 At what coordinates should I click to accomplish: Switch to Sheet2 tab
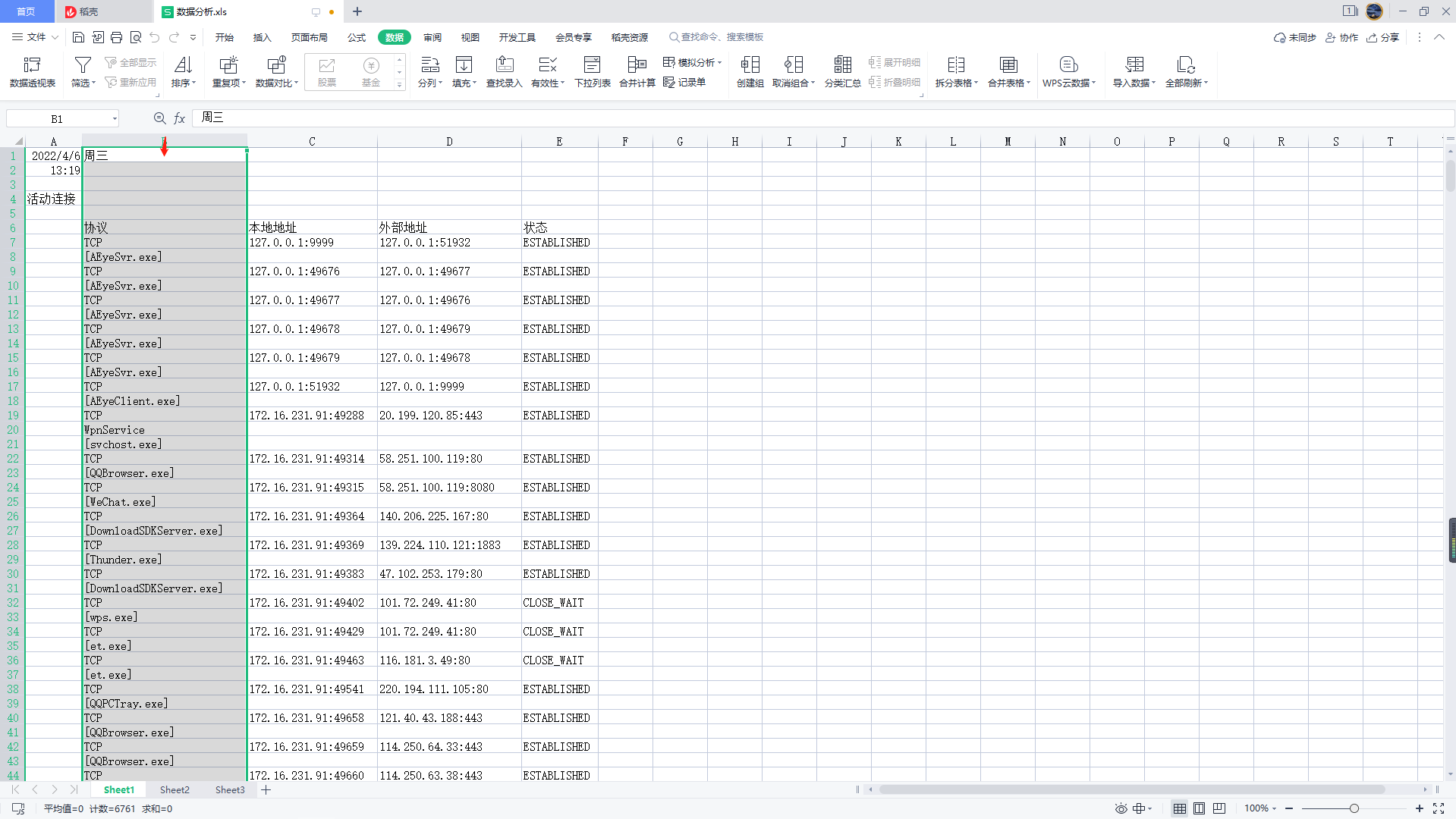click(175, 790)
